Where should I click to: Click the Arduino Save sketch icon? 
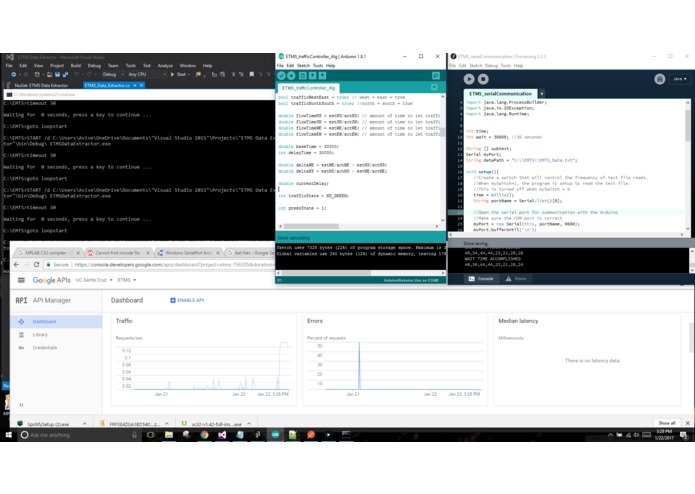322,76
